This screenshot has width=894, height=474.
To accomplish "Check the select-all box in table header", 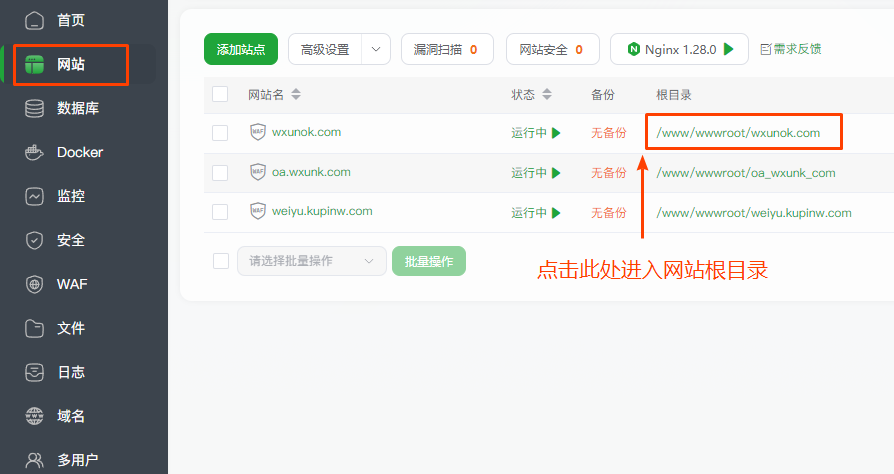I will [220, 94].
